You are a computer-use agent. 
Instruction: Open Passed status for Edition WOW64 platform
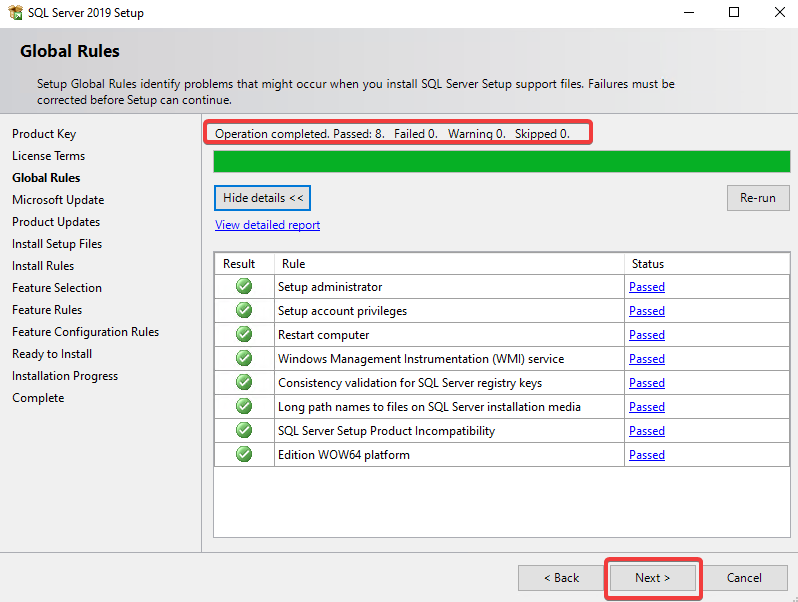[x=647, y=454]
